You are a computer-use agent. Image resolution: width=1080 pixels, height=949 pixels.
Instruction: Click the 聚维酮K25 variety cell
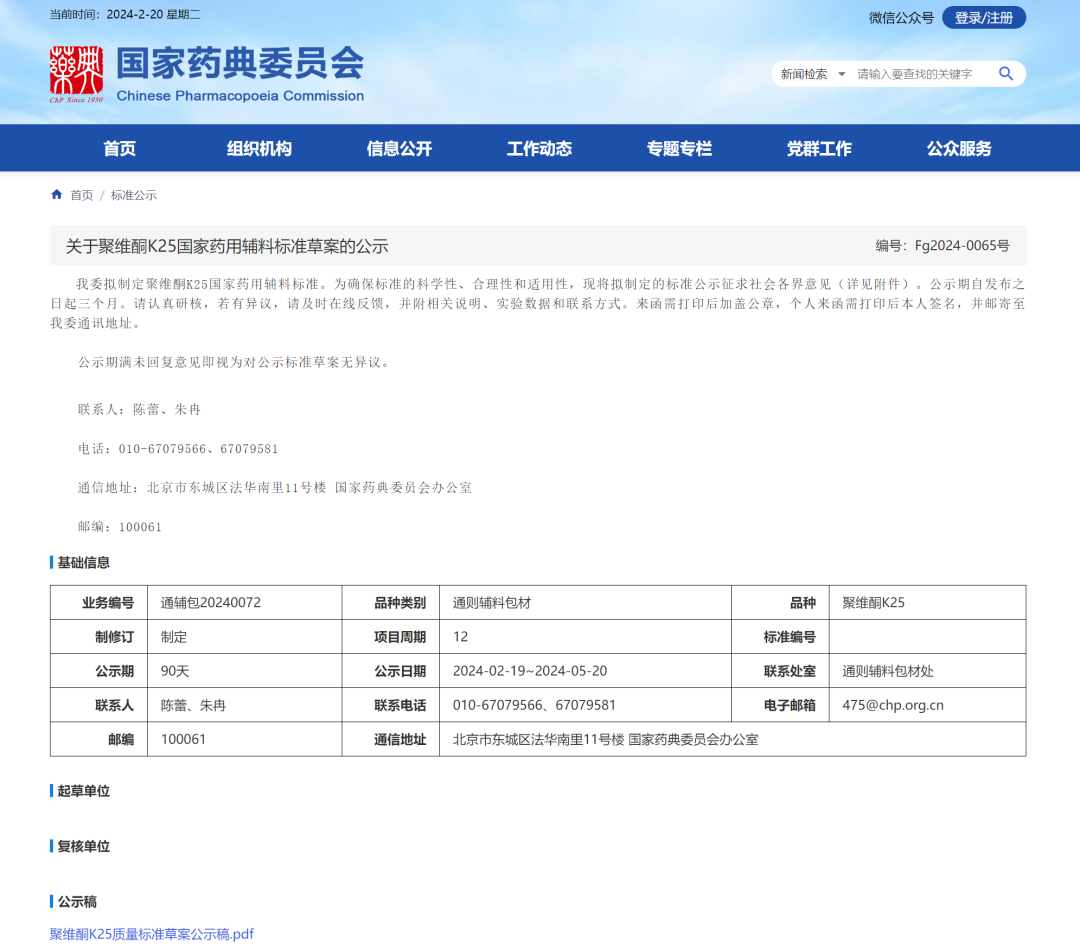[927, 603]
